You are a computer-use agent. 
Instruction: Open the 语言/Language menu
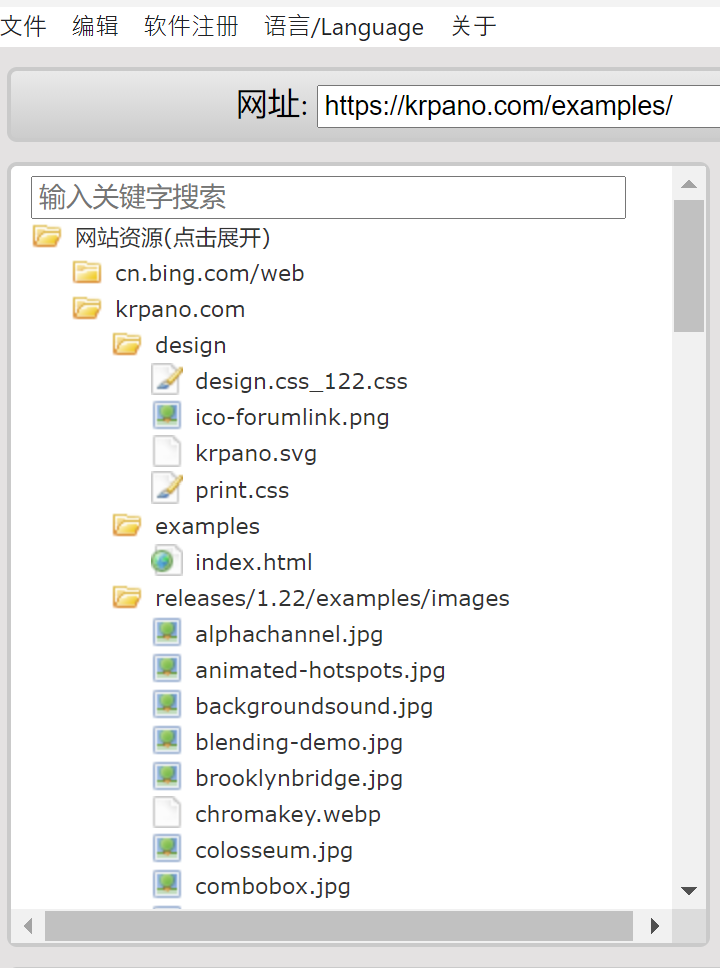coord(344,27)
